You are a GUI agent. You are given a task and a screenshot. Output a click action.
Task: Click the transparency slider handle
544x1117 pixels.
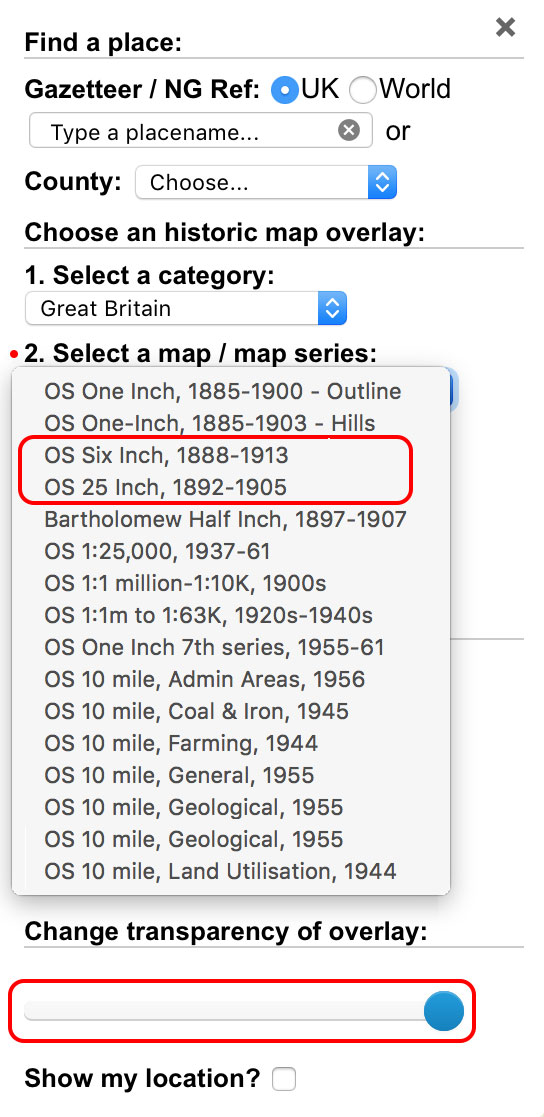444,1010
